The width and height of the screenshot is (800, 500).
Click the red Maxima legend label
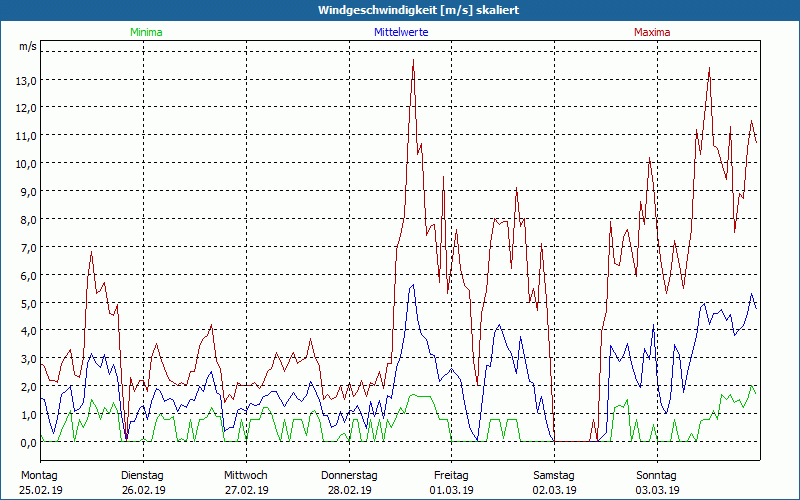pos(652,32)
